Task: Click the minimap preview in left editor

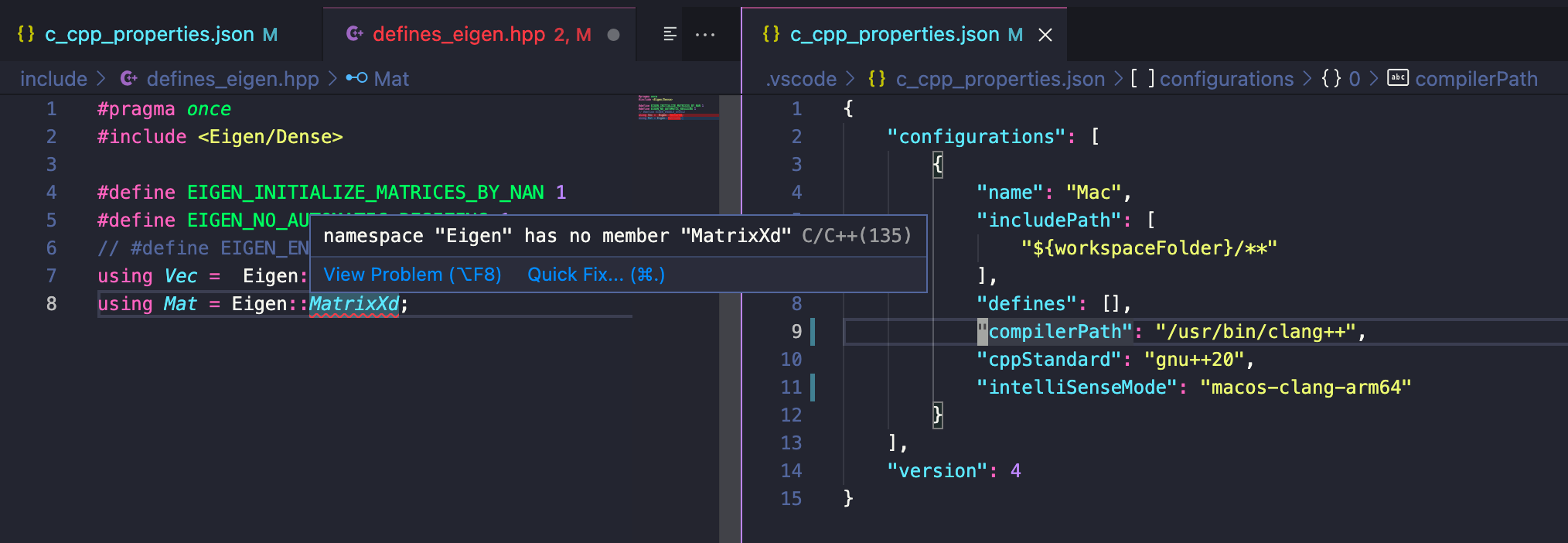Action: [677, 108]
